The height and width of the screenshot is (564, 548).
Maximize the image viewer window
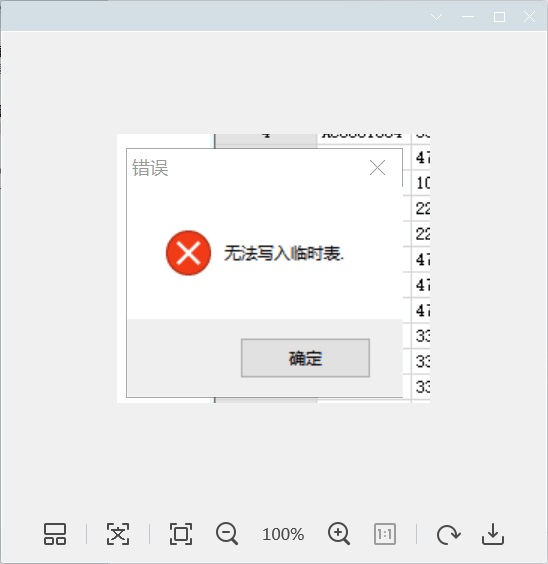click(x=499, y=17)
